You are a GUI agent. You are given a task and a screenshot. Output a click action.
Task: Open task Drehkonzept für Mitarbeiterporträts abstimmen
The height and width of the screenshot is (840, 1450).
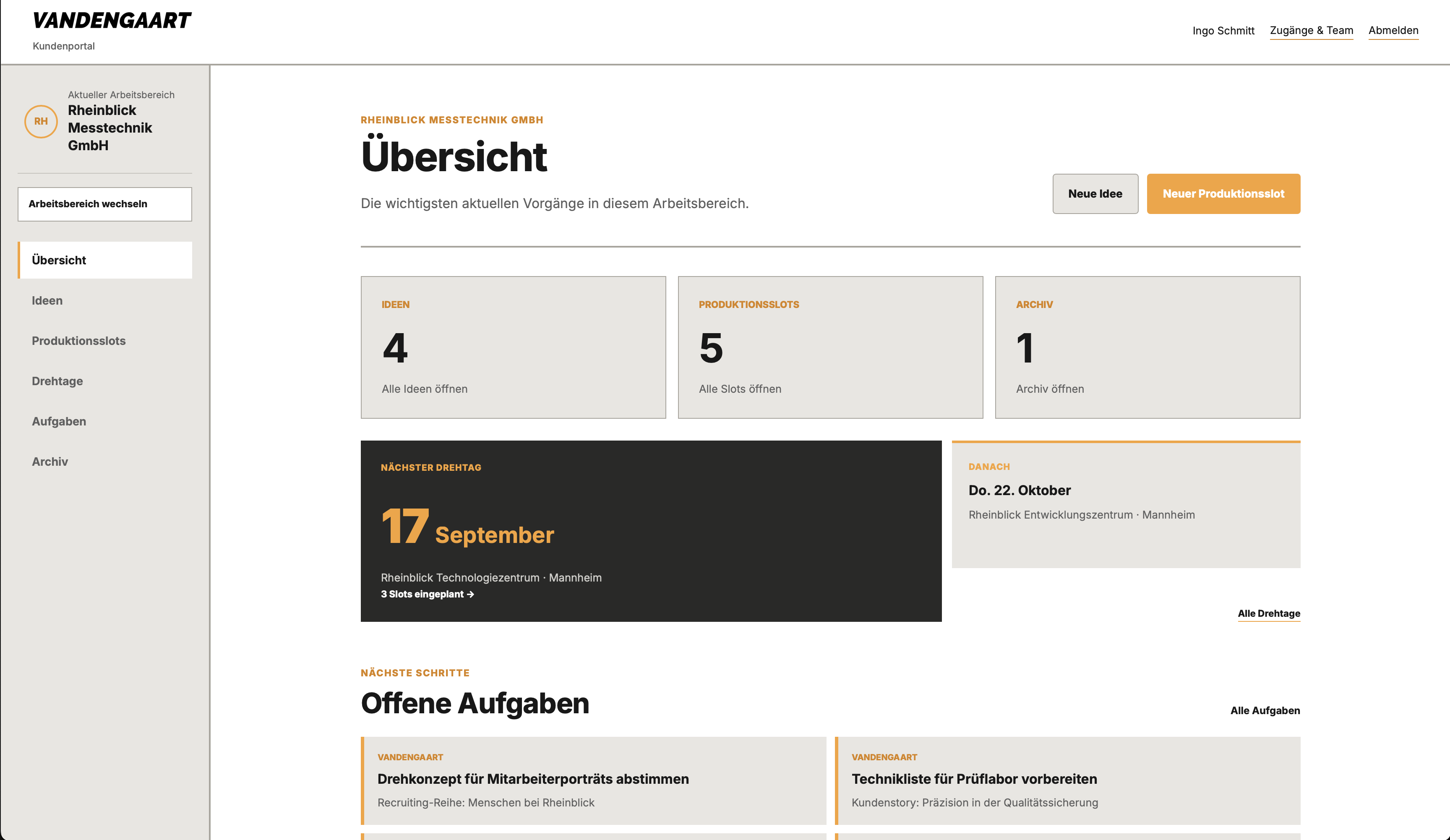[593, 781]
